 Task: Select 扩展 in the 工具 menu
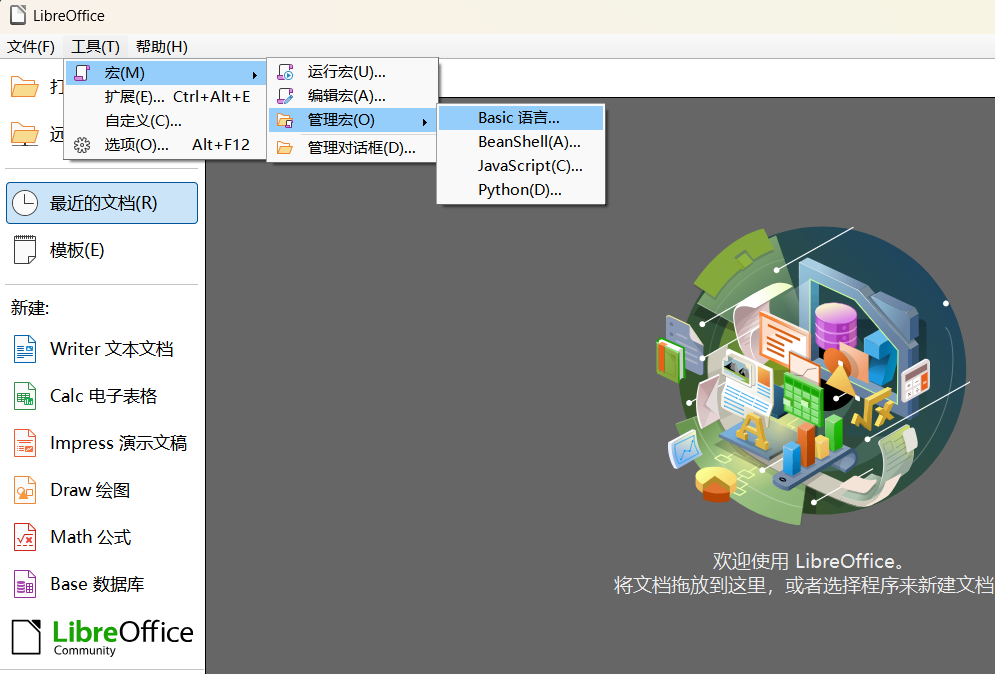(131, 96)
